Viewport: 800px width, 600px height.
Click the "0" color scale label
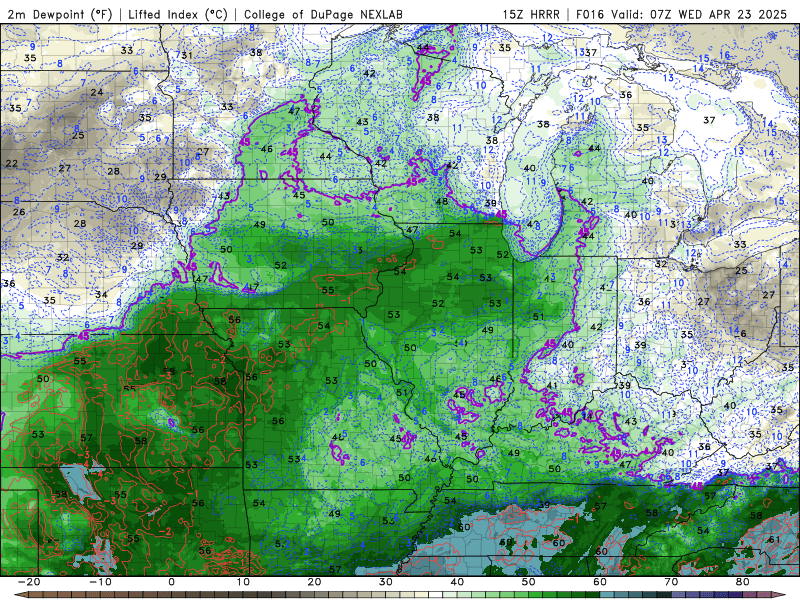171,582
